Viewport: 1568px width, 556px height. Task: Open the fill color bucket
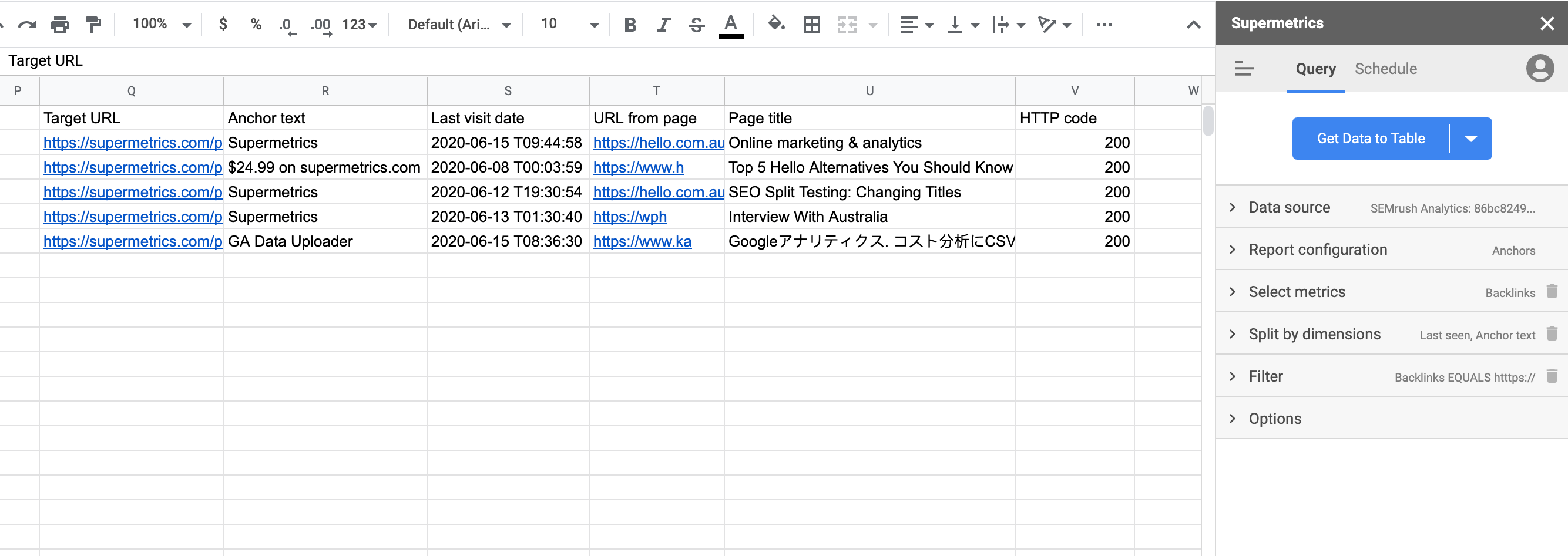[776, 24]
